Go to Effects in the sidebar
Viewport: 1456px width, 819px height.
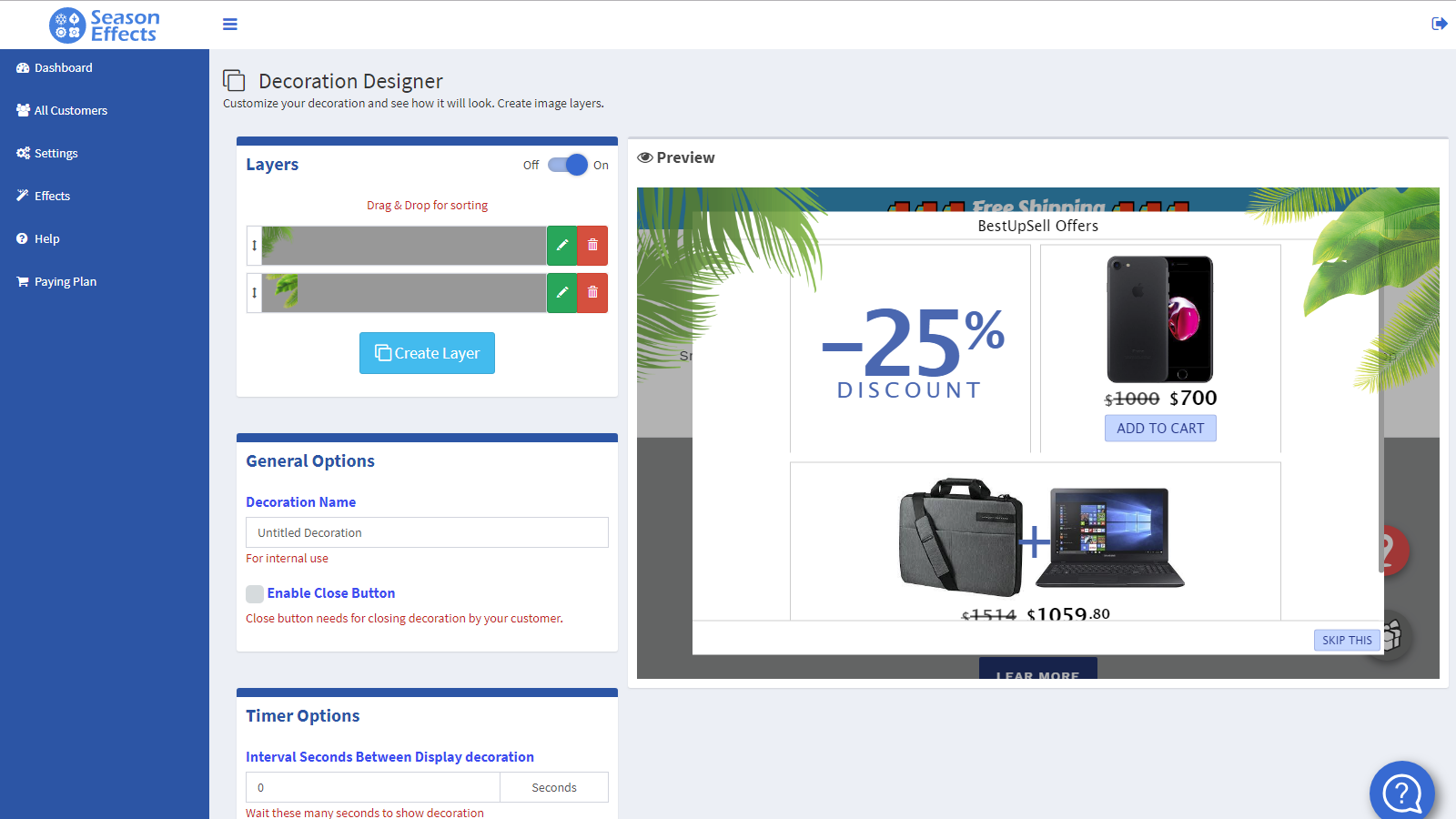(44, 196)
